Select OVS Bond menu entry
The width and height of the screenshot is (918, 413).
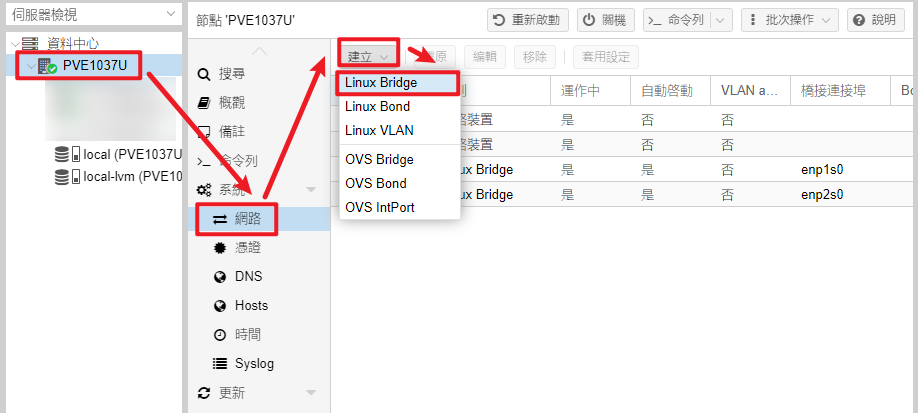pyautogui.click(x=376, y=183)
